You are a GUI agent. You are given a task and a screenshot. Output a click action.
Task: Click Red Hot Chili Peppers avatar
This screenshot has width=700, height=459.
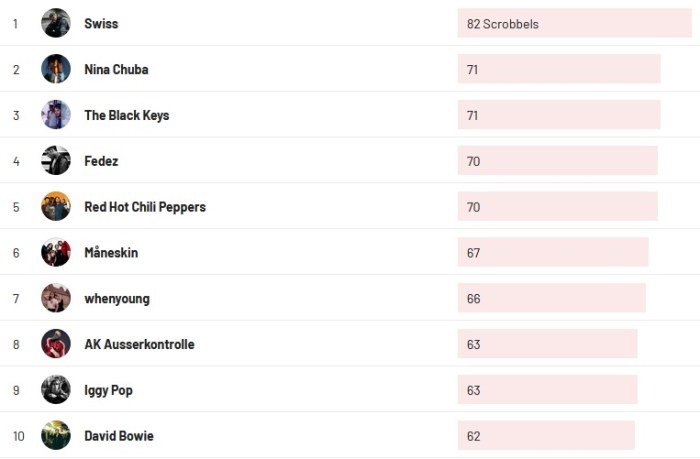point(56,207)
